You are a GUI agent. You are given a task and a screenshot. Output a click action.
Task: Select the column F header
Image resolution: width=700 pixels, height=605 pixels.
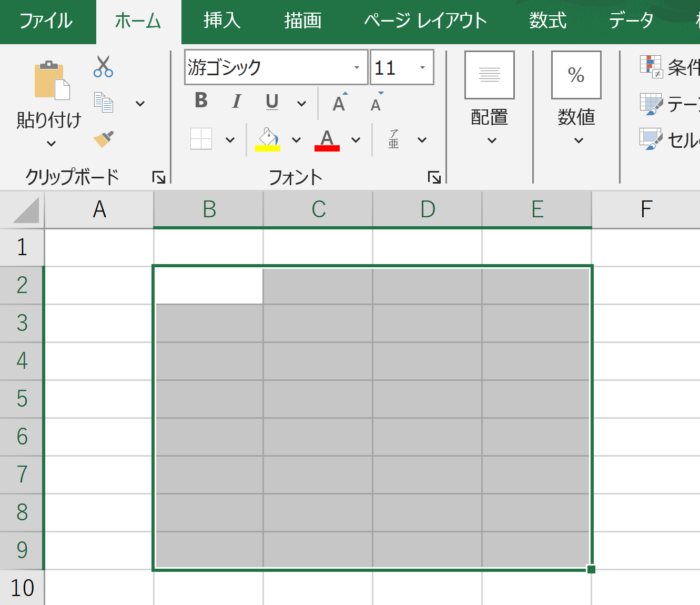(645, 209)
